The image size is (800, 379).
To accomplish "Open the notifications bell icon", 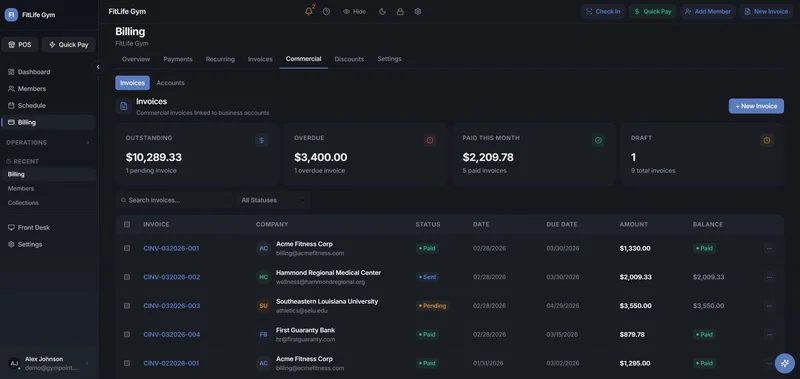I will 309,11.
